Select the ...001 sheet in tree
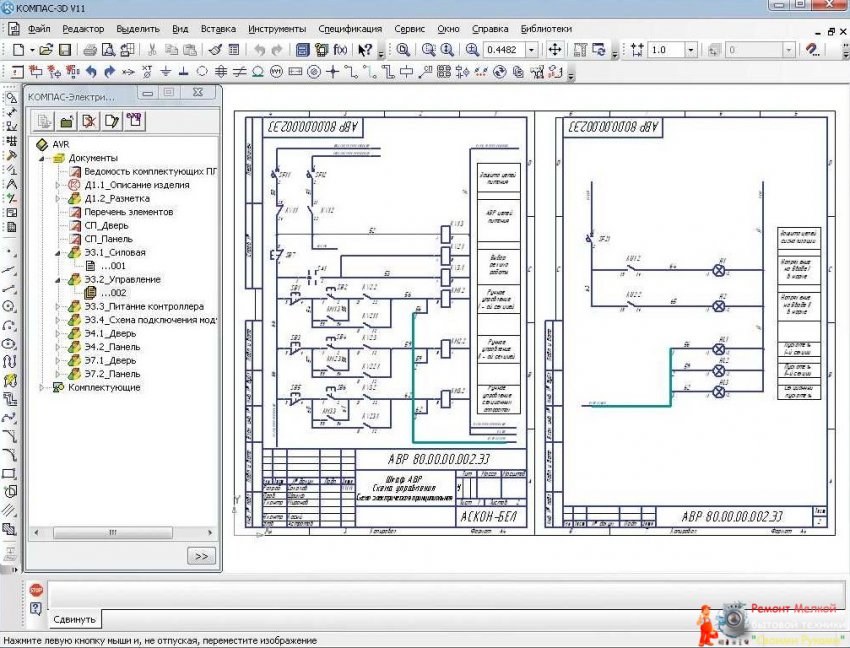This screenshot has width=850, height=648. point(112,266)
